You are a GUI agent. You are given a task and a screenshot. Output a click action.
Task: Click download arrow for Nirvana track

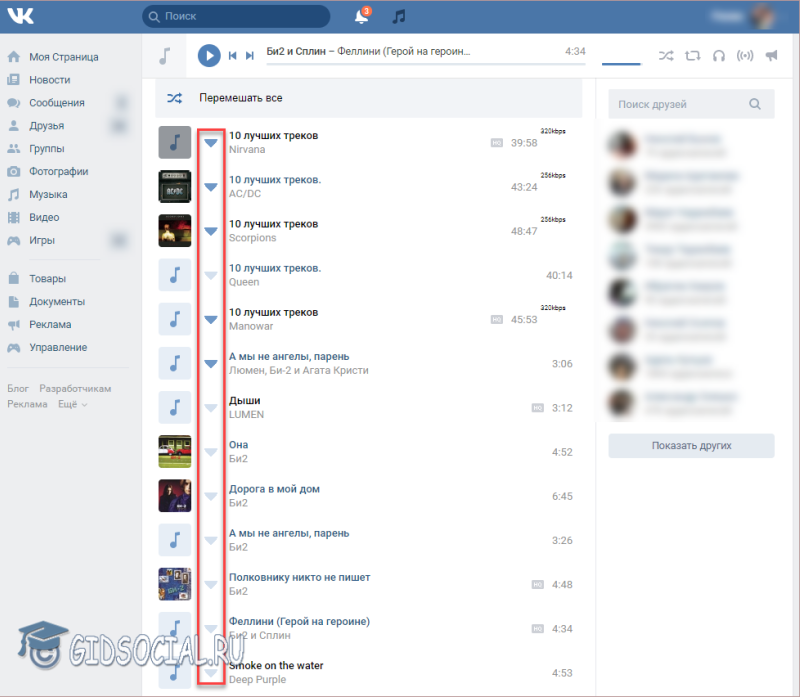point(211,143)
